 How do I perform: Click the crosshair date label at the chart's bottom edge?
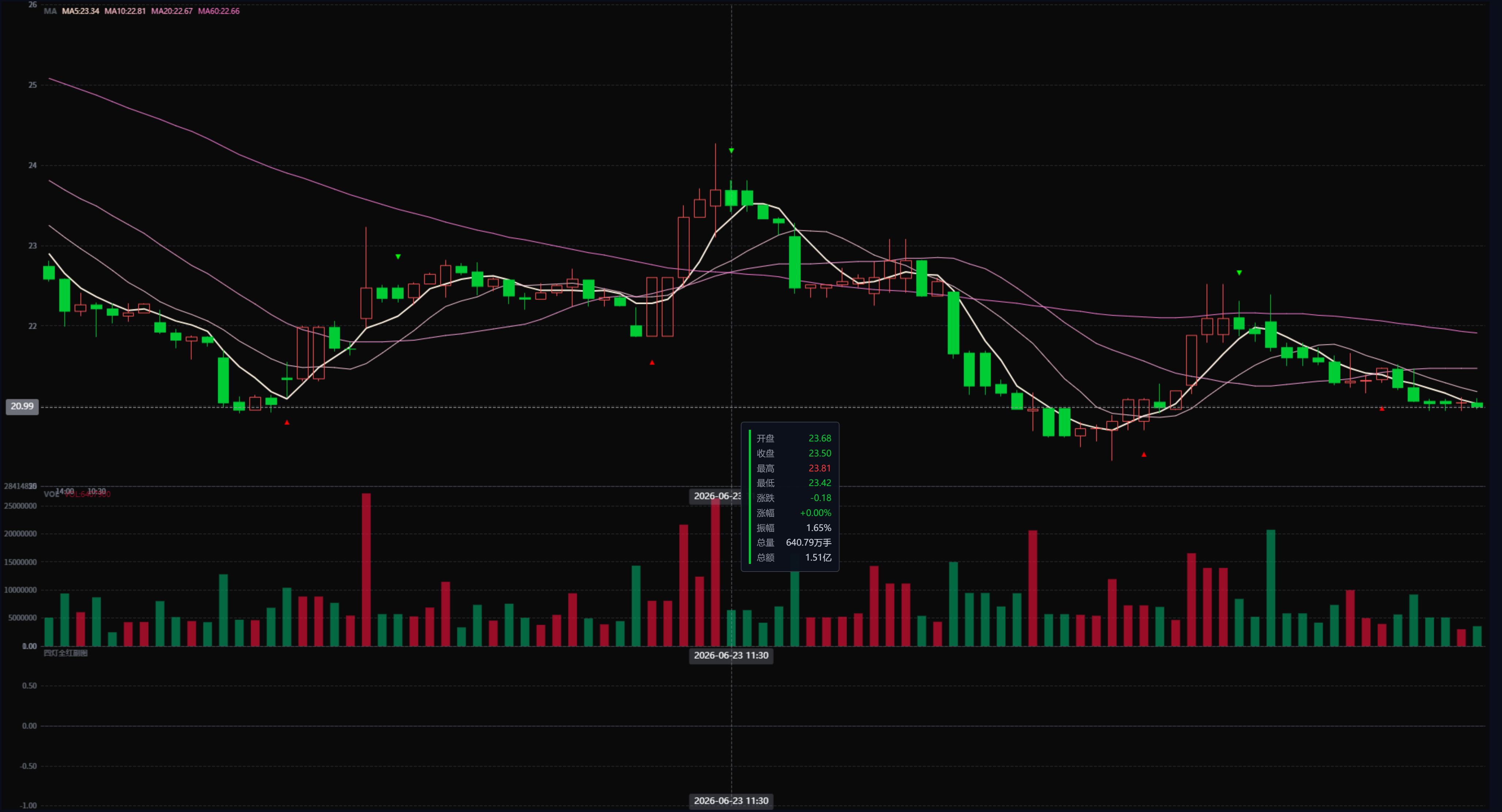(731, 801)
